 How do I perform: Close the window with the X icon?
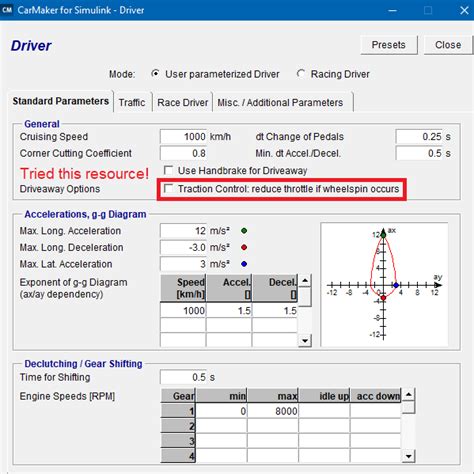(464, 10)
